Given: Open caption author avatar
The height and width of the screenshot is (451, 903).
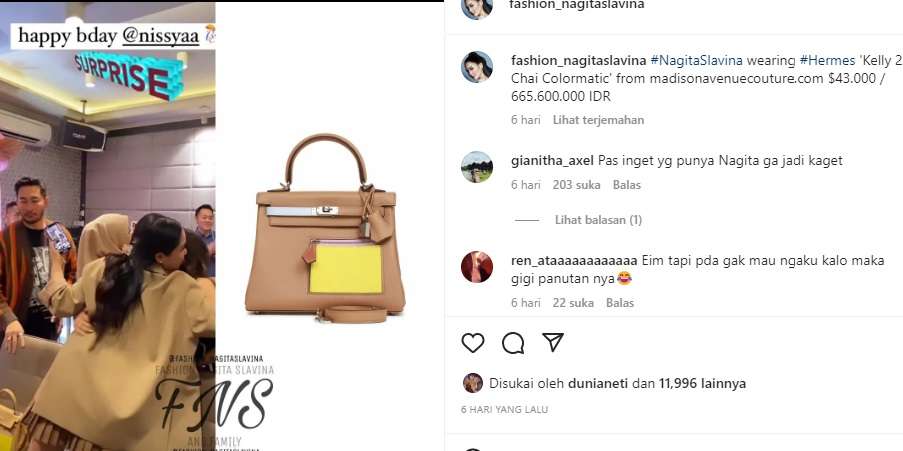Looking at the screenshot, I should 477,67.
